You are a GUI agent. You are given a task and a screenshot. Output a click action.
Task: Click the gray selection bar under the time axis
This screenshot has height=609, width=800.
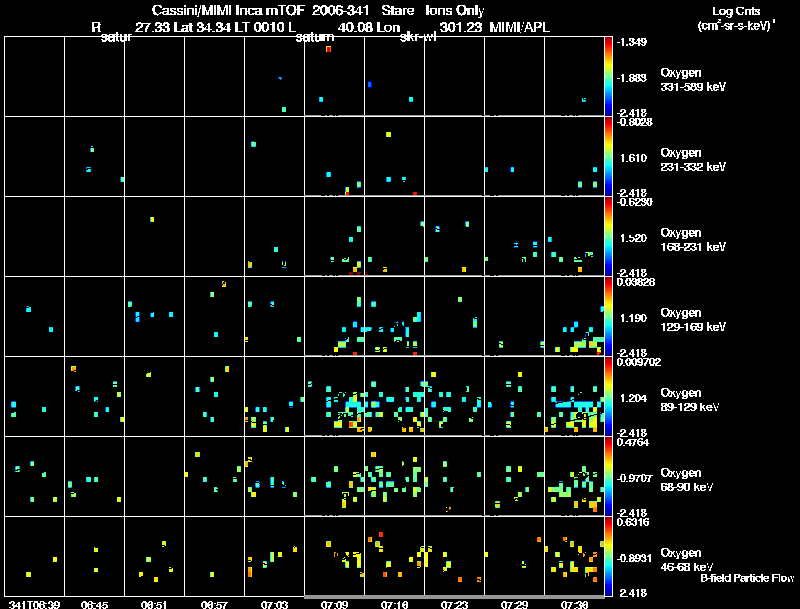pyautogui.click(x=454, y=597)
